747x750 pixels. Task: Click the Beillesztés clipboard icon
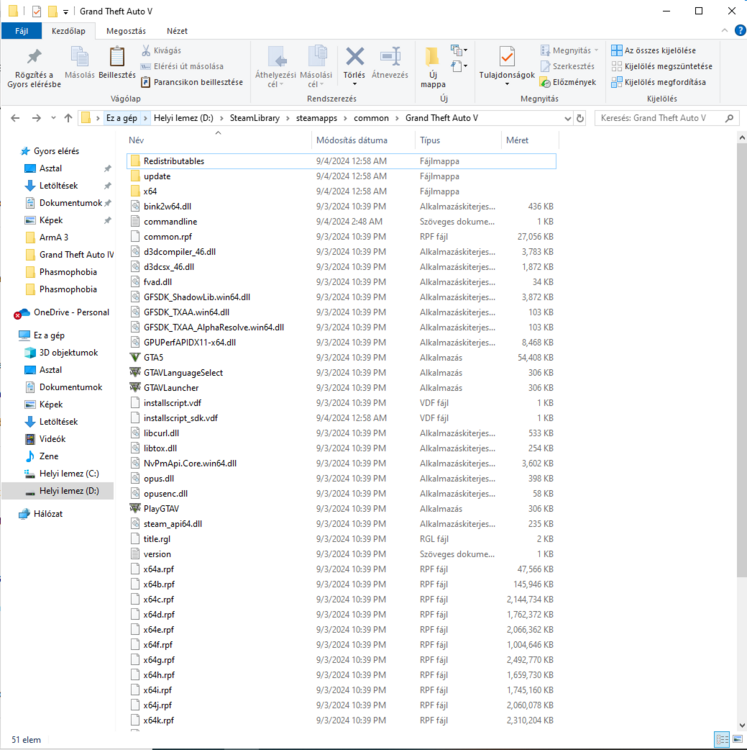tap(117, 57)
